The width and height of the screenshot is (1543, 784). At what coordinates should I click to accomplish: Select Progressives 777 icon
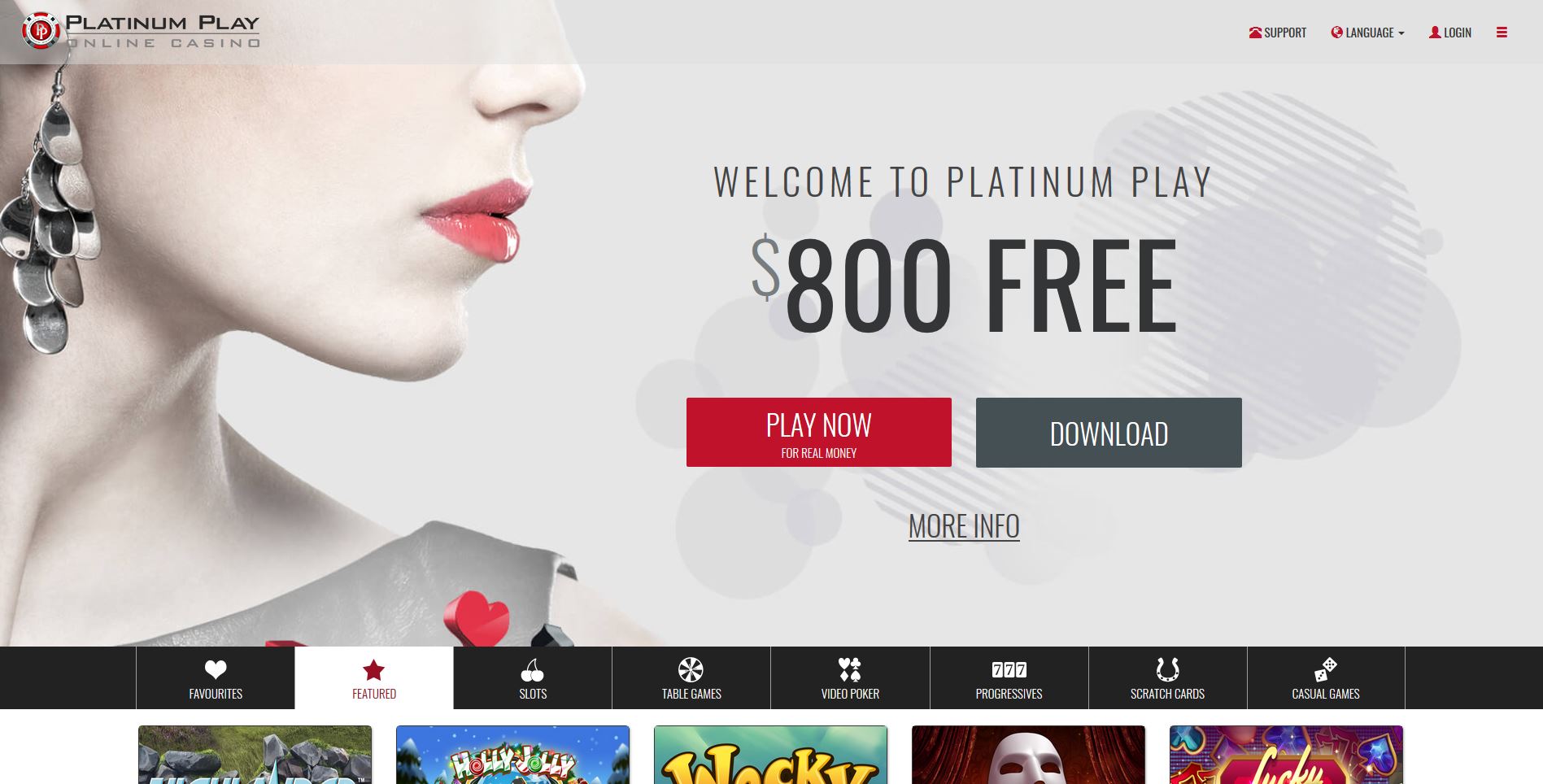(x=1009, y=669)
